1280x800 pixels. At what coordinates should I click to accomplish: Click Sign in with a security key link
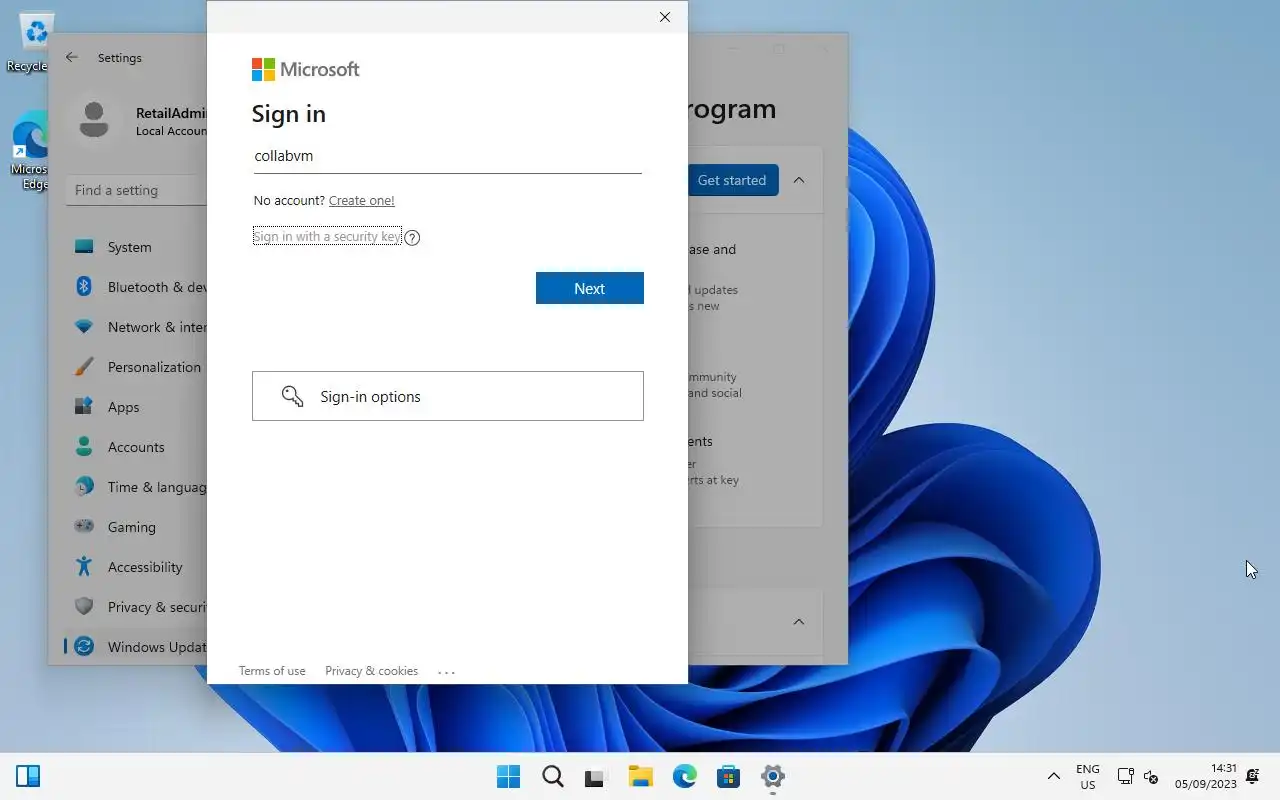[327, 237]
